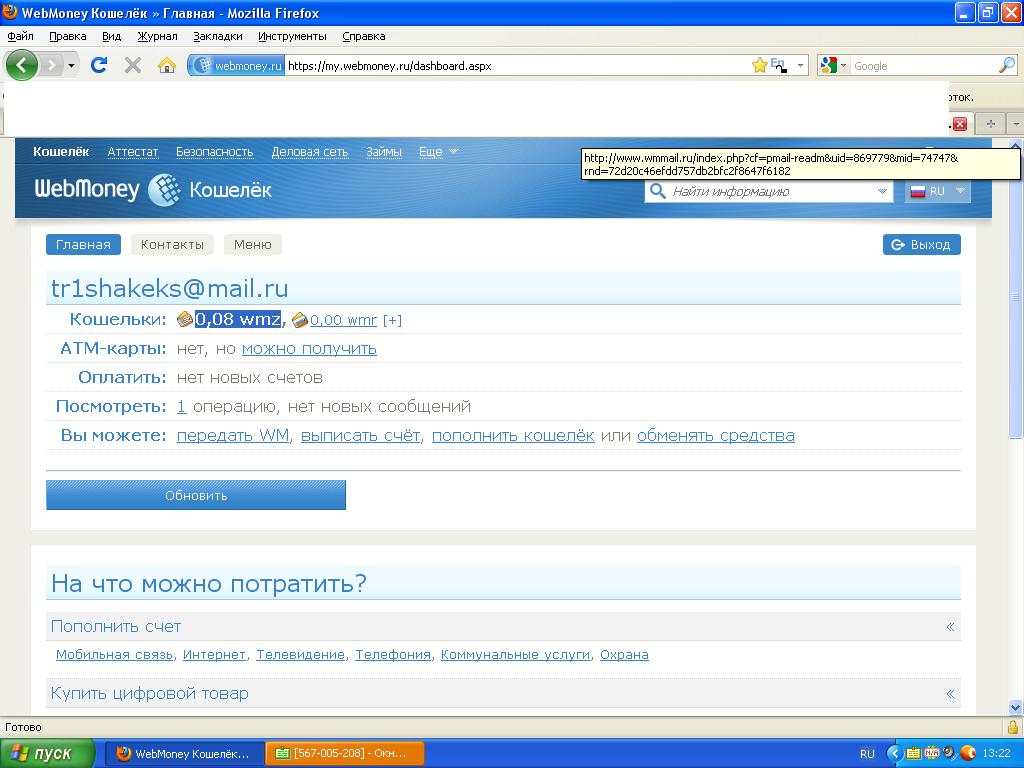Expand the Еще dropdown menu
The width and height of the screenshot is (1024, 768).
click(438, 152)
